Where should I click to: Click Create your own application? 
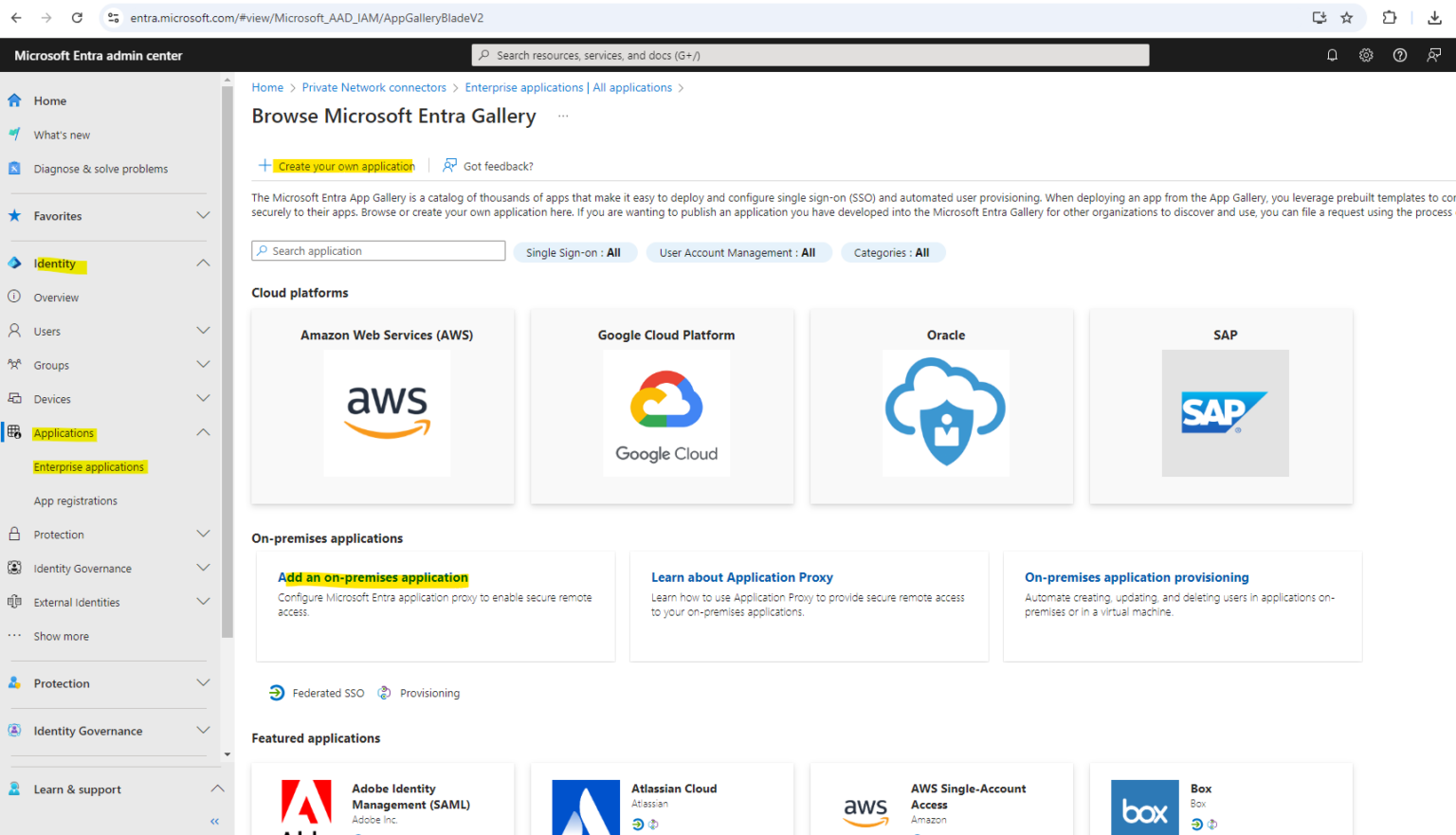(346, 166)
